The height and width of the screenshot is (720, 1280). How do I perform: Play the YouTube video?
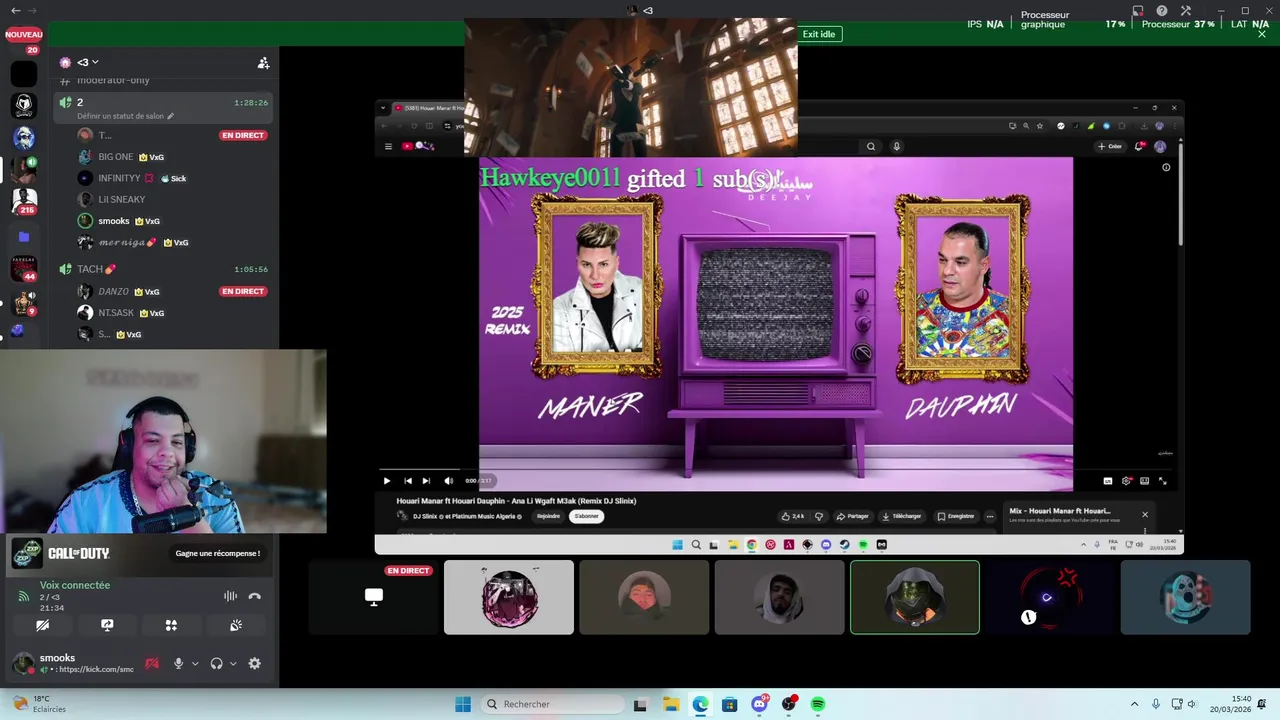(387, 481)
